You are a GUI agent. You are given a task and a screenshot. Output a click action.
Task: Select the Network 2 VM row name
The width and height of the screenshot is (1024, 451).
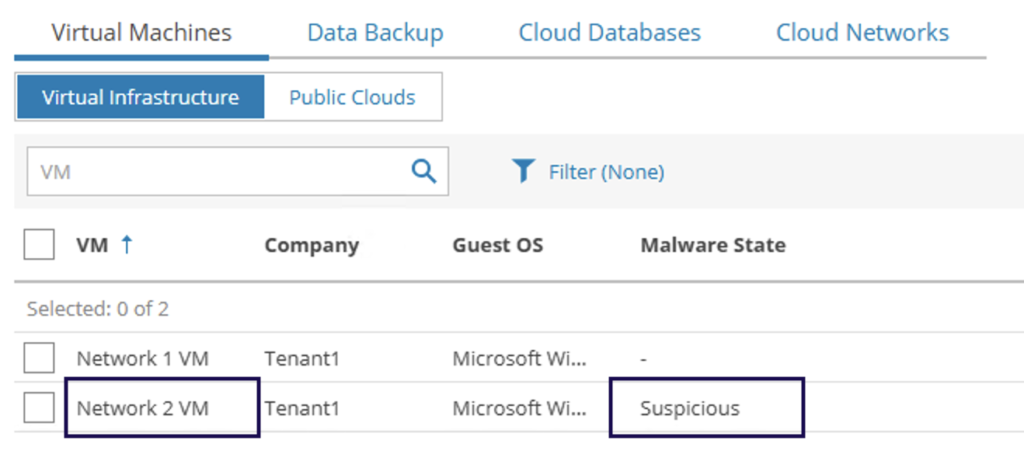click(x=142, y=408)
